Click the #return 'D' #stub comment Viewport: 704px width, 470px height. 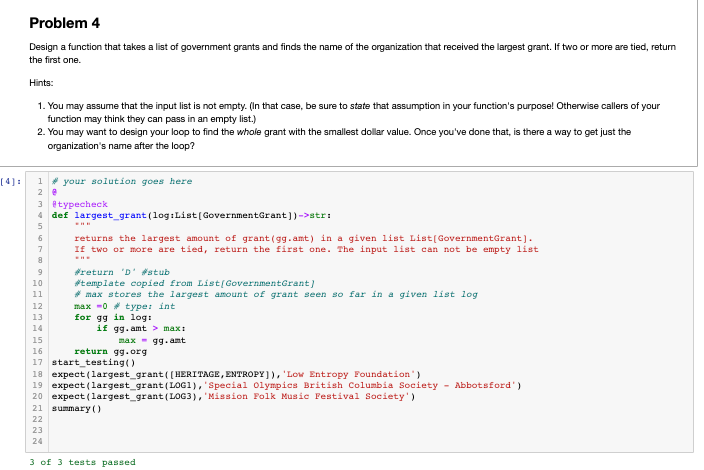pyautogui.click(x=122, y=272)
